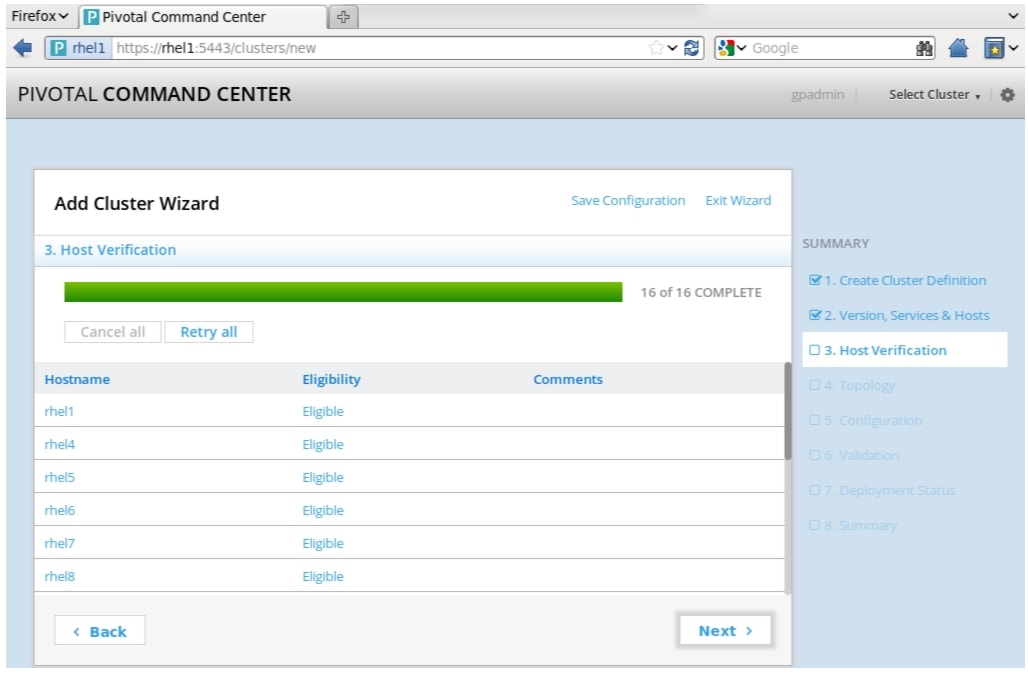Click Eligible status for rhel8
The height and width of the screenshot is (696, 1028).
coord(323,577)
